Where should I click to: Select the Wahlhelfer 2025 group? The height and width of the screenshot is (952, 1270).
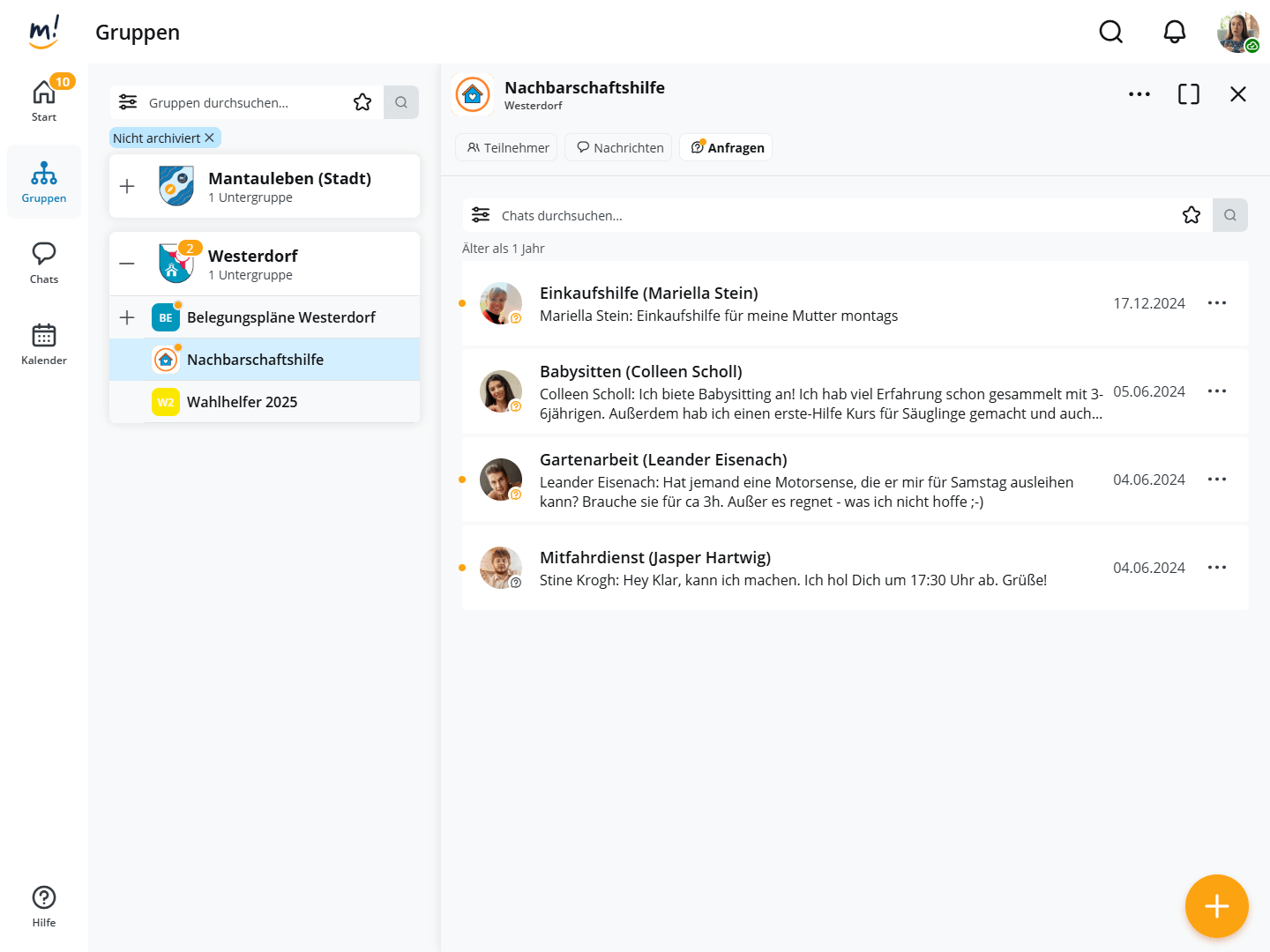coord(242,402)
